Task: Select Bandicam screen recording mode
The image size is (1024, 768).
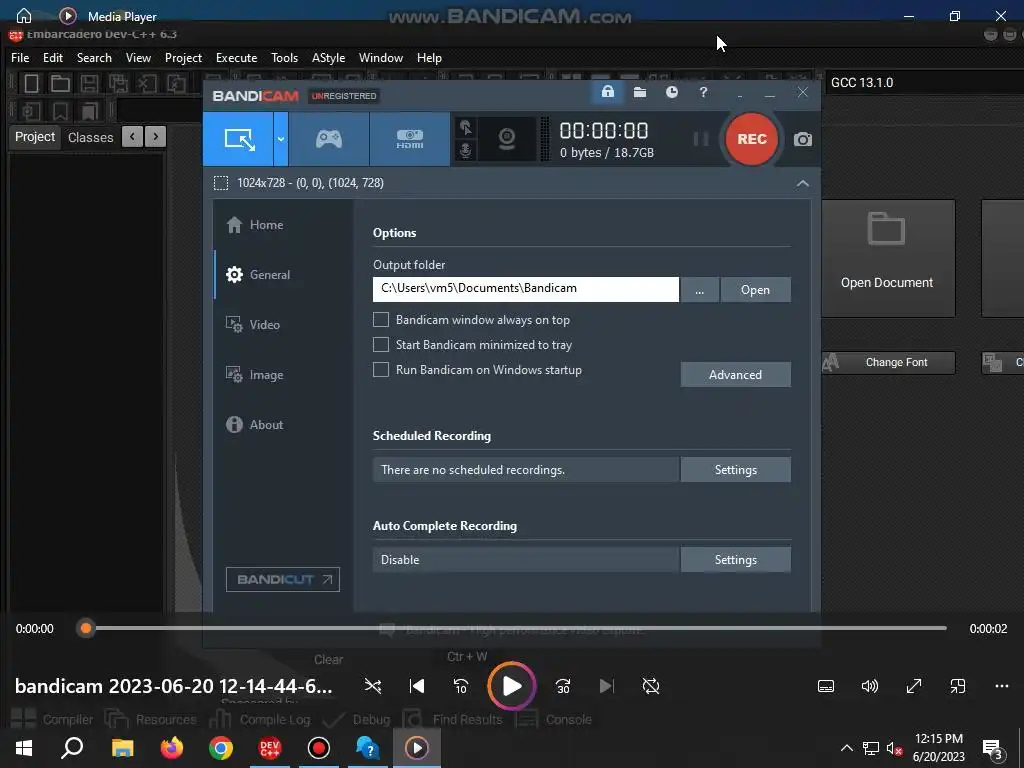Action: click(238, 139)
